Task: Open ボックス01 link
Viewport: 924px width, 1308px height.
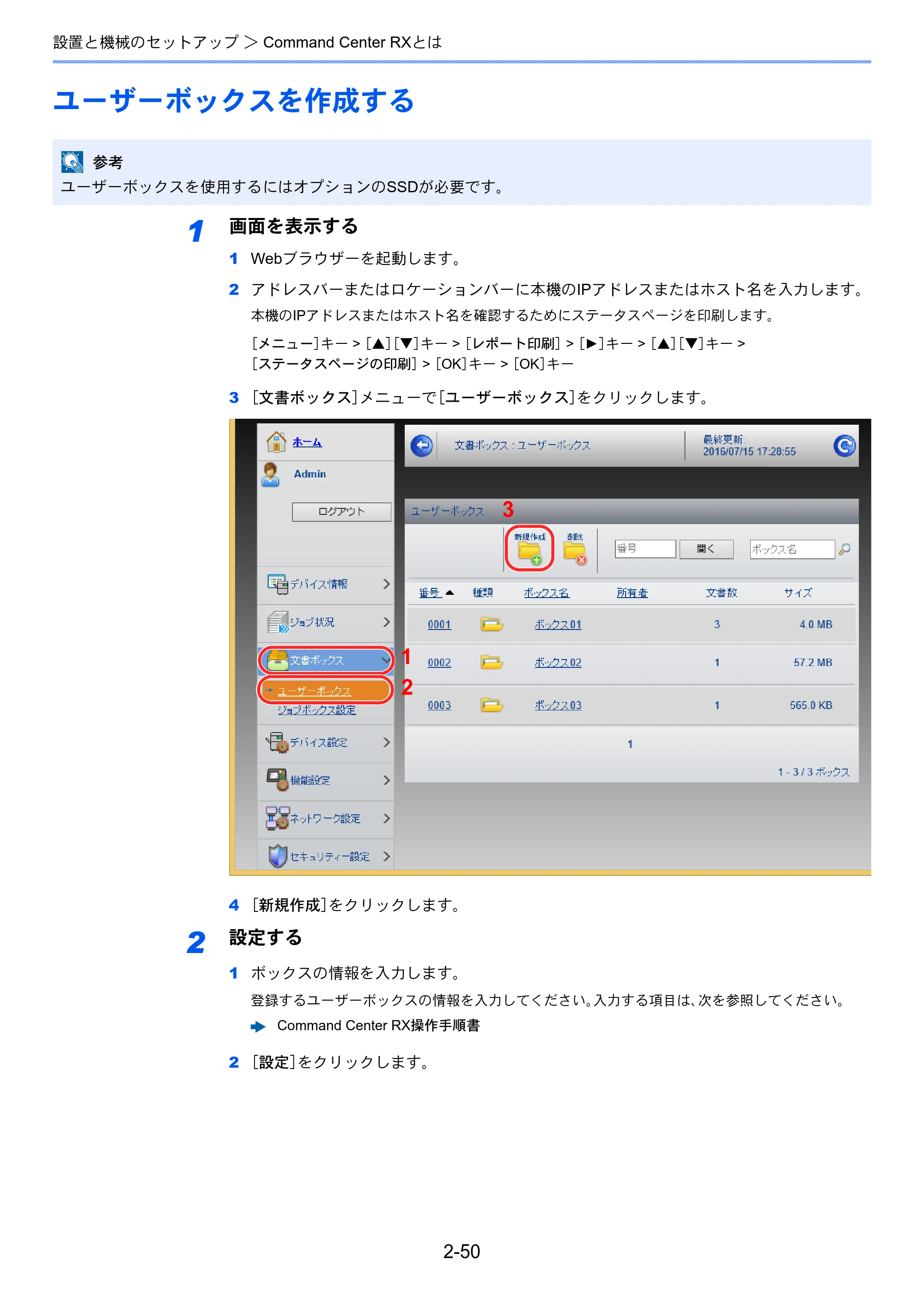Action: [558, 624]
